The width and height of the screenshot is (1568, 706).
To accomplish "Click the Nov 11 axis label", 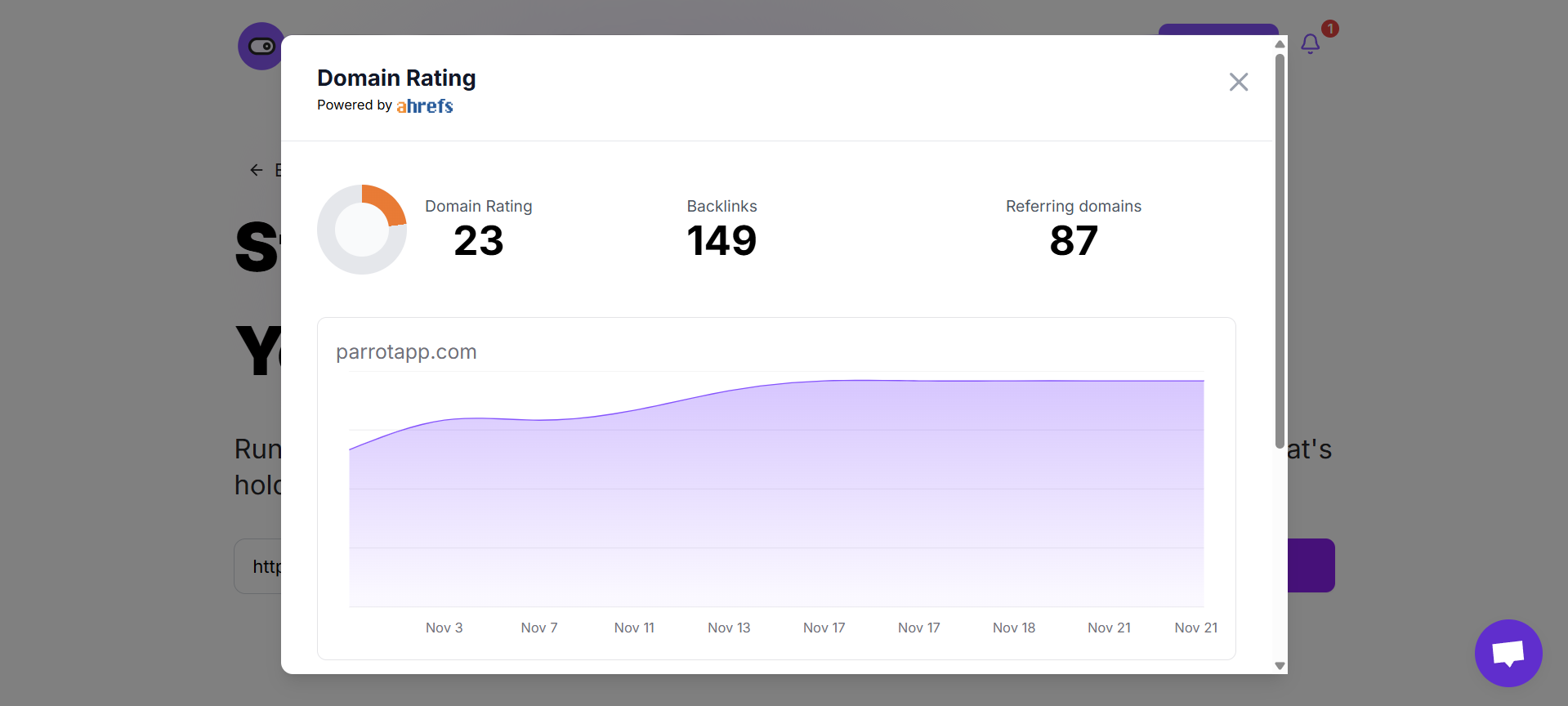I will (634, 628).
